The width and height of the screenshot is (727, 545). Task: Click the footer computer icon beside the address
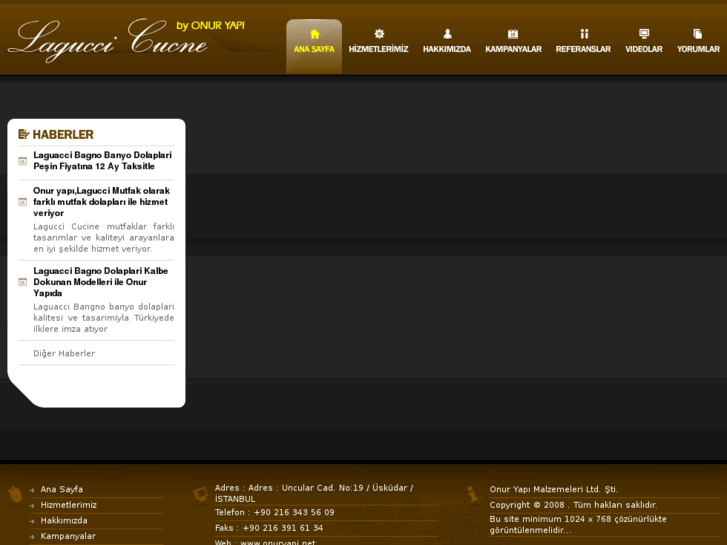pos(201,494)
